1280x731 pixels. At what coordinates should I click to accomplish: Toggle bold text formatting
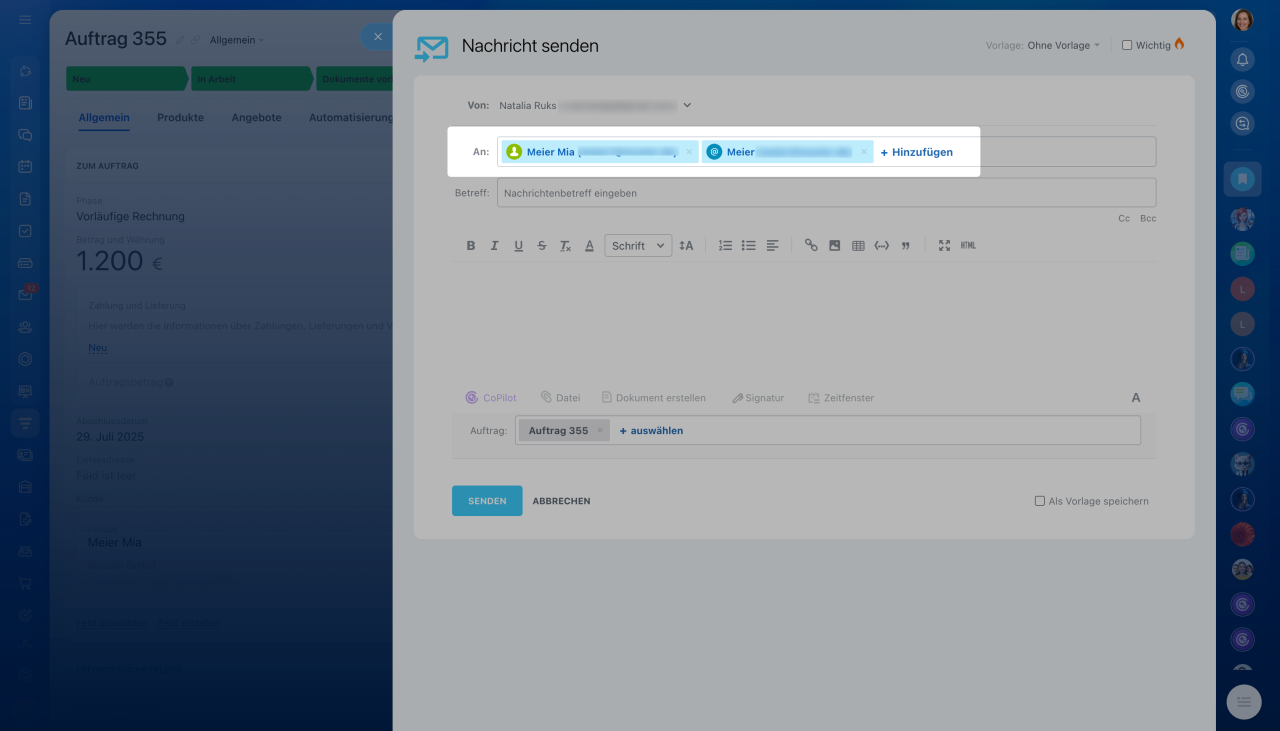tap(471, 246)
